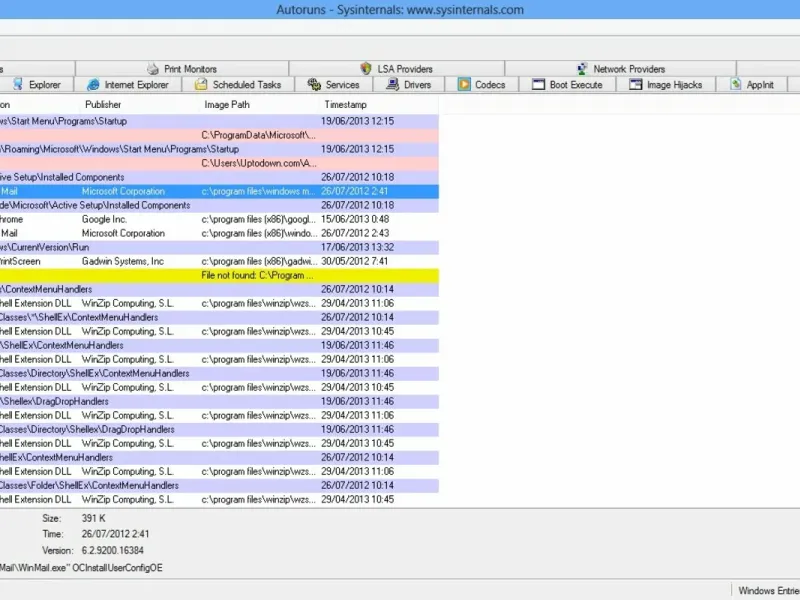This screenshot has width=800, height=600.
Task: Sort by Image Path column header
Action: tap(227, 105)
